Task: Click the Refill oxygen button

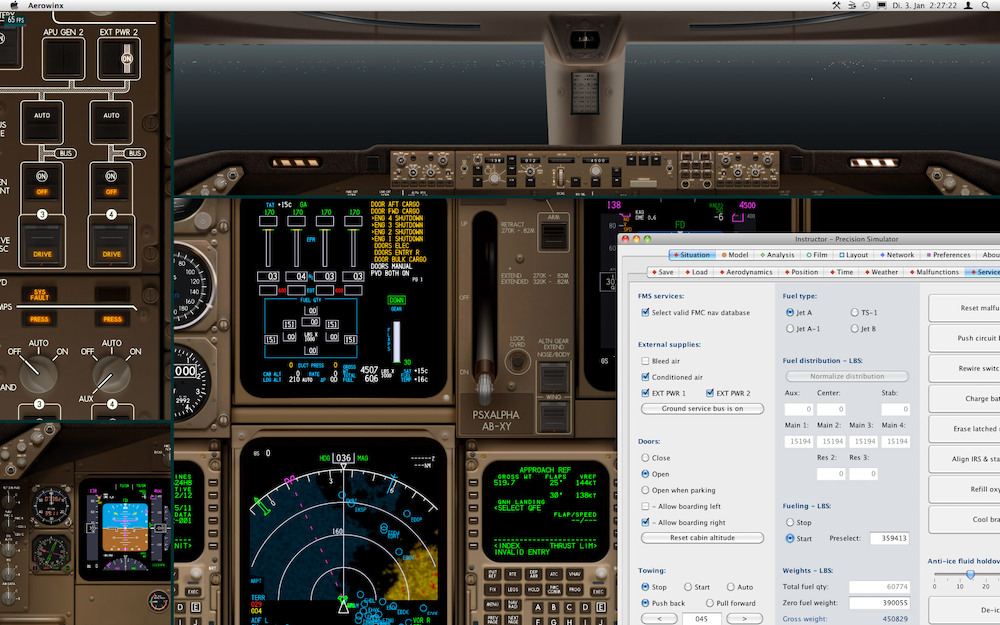Action: 964,489
